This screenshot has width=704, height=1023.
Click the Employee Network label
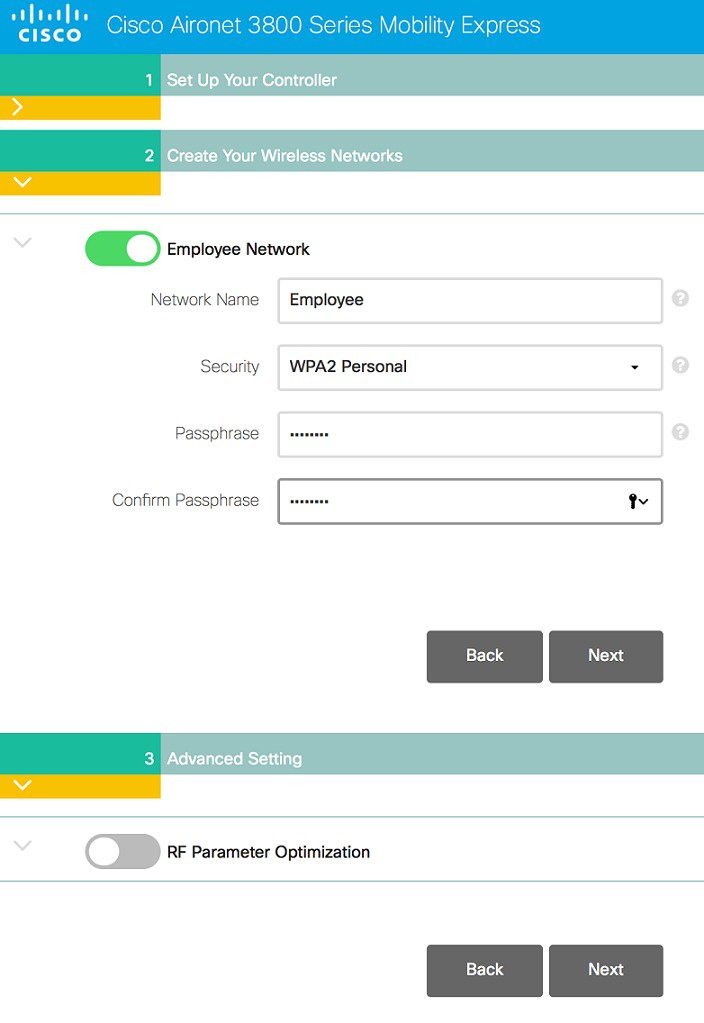coord(238,249)
